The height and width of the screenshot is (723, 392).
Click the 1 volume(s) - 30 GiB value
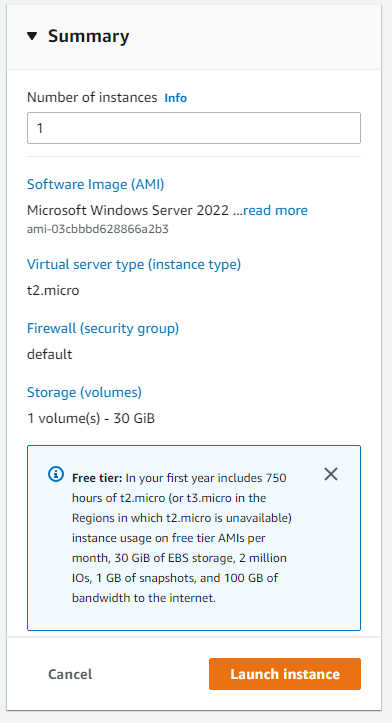(x=91, y=418)
